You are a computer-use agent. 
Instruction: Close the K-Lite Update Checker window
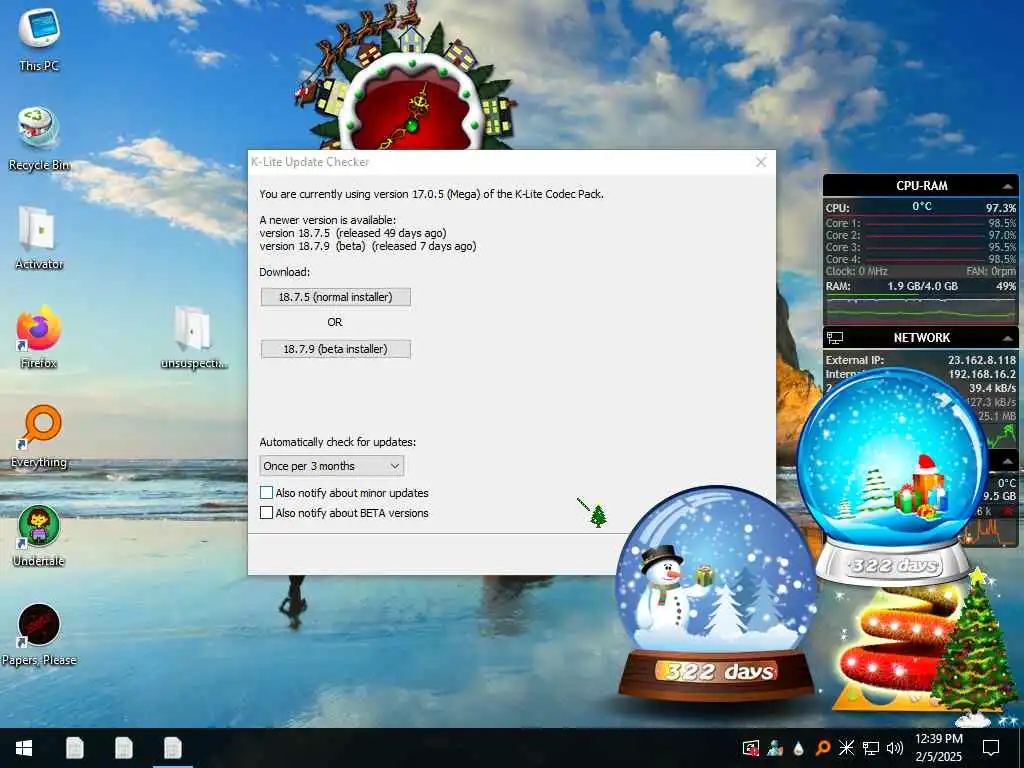point(761,162)
